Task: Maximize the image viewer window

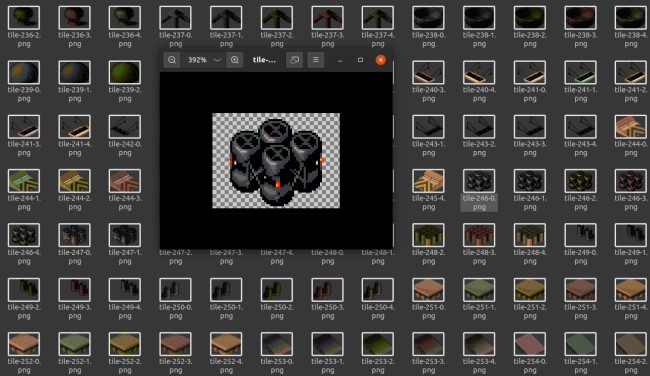Action: tap(360, 60)
